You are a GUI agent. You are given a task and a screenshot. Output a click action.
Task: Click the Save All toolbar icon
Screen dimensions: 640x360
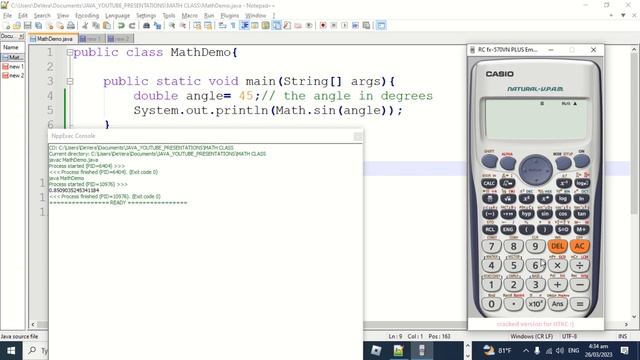(x=38, y=26)
